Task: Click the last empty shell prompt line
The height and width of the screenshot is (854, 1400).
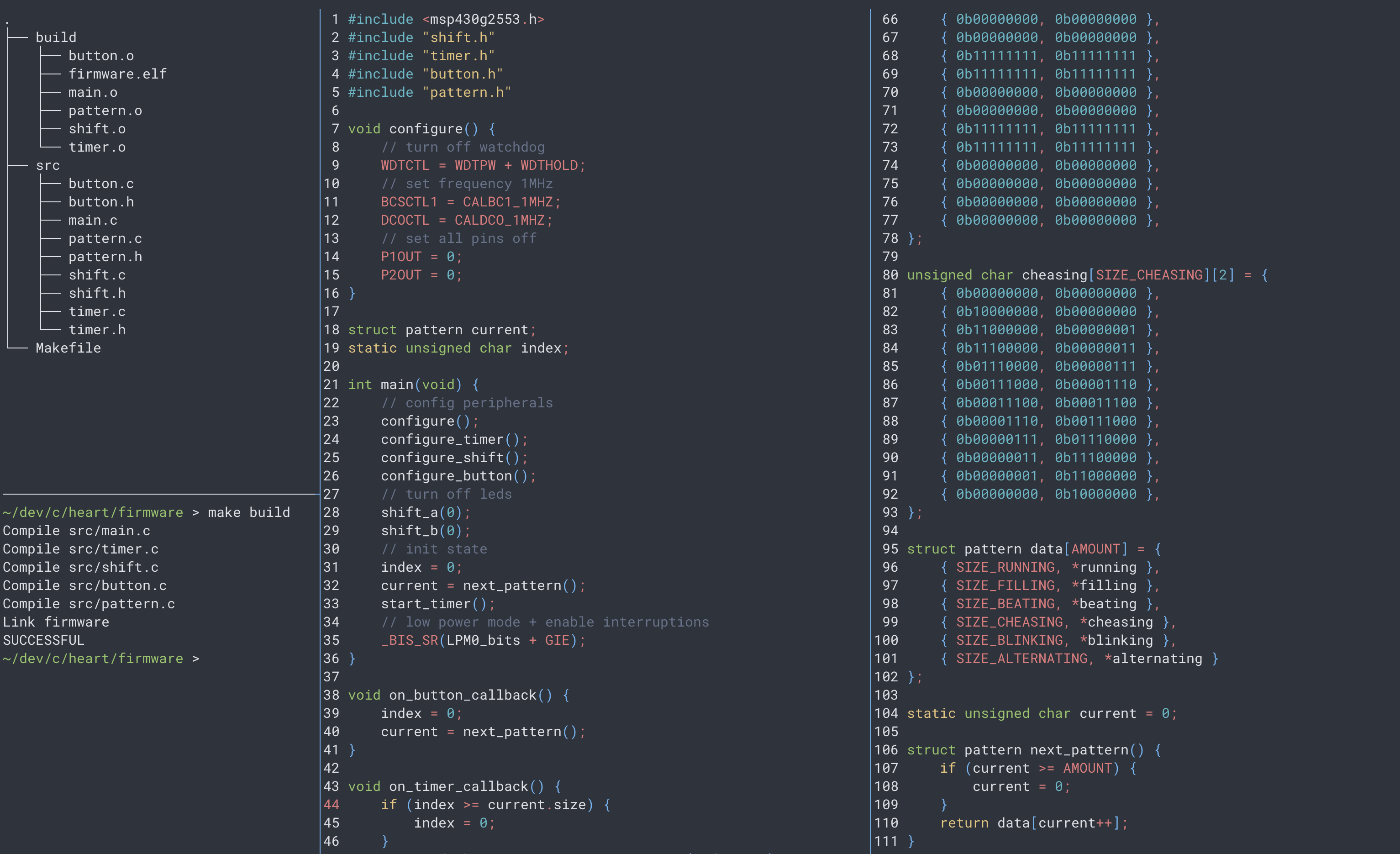Action: coord(101,659)
